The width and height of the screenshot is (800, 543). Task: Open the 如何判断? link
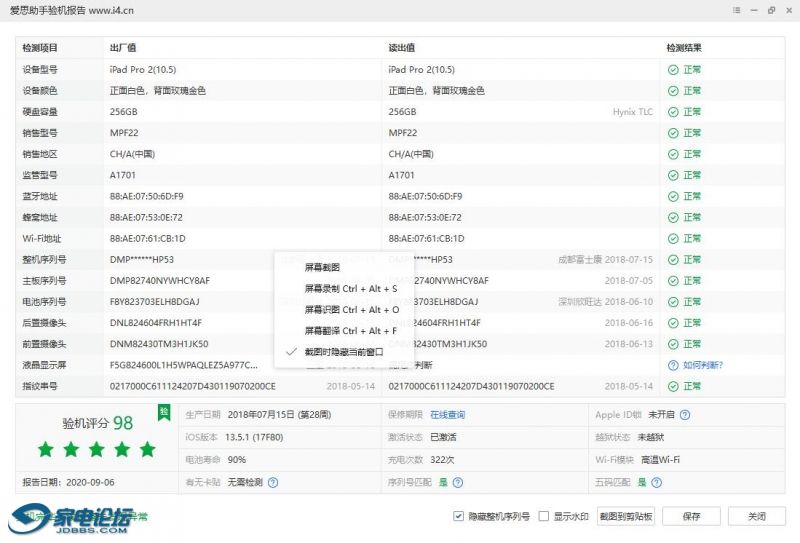[703, 365]
